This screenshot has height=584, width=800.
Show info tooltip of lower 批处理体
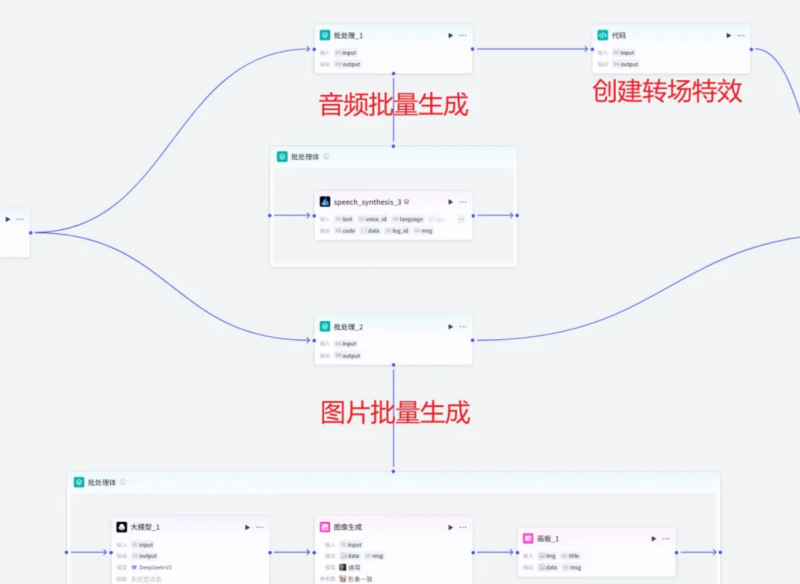pos(122,482)
